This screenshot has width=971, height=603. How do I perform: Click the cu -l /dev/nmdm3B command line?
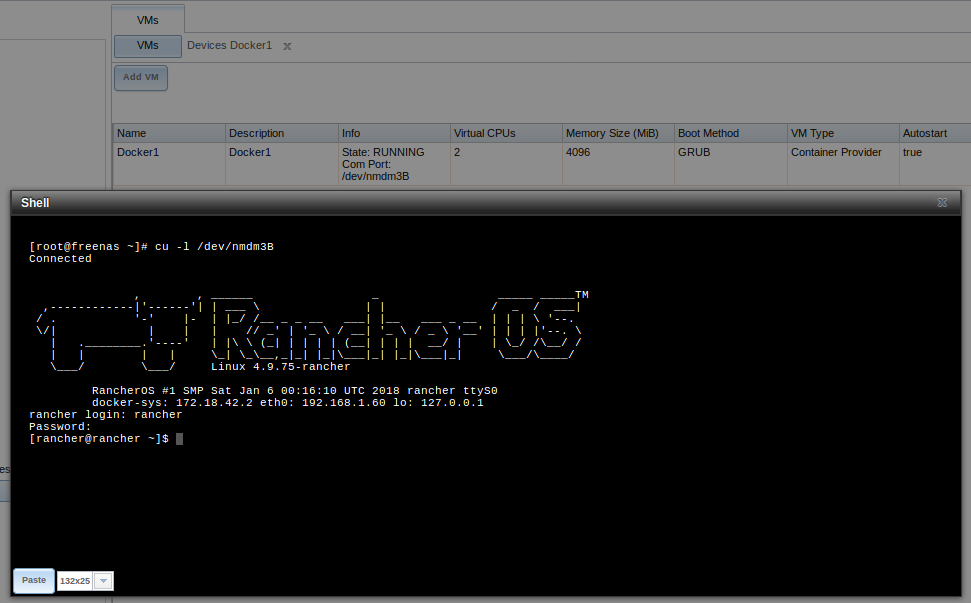coord(151,246)
